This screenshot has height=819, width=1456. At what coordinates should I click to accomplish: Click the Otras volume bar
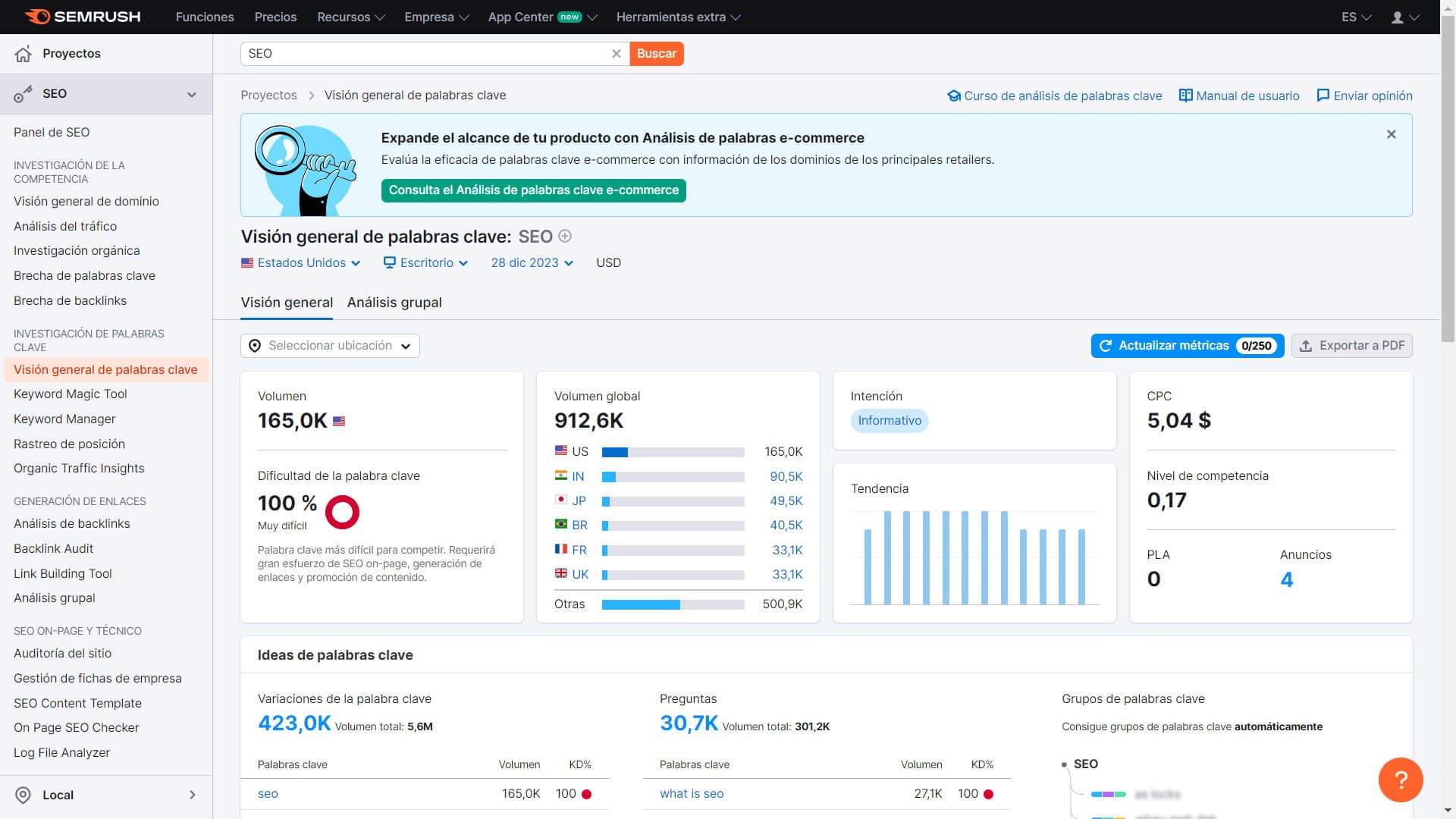(x=673, y=604)
